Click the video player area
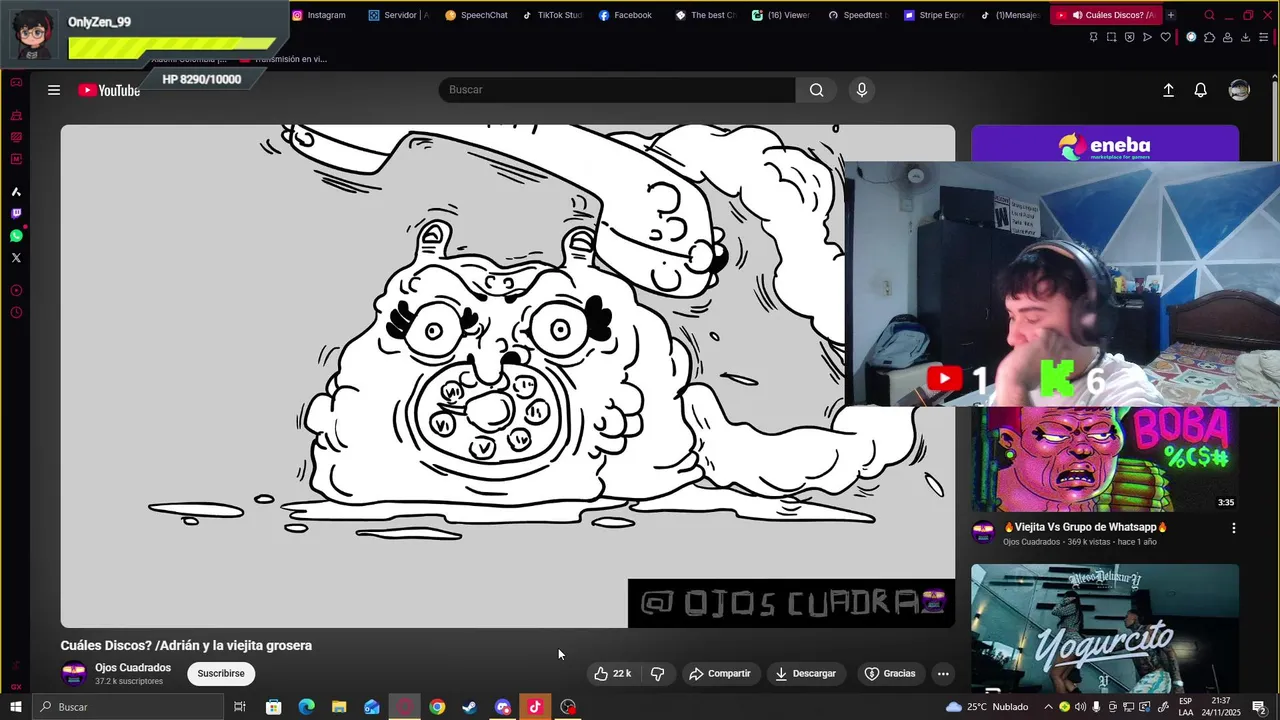The image size is (1280, 720). coord(508,376)
